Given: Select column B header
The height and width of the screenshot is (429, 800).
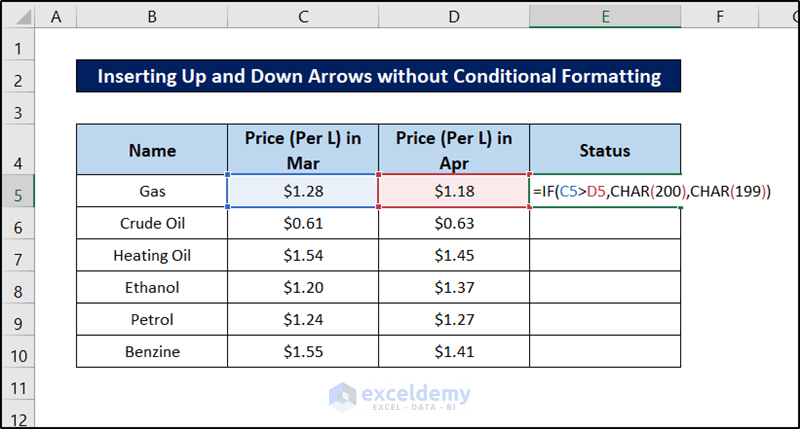Looking at the screenshot, I should [151, 15].
